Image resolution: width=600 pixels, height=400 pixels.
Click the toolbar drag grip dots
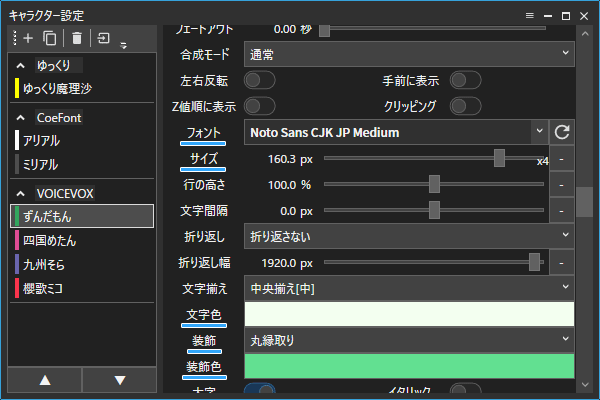pyautogui.click(x=15, y=38)
